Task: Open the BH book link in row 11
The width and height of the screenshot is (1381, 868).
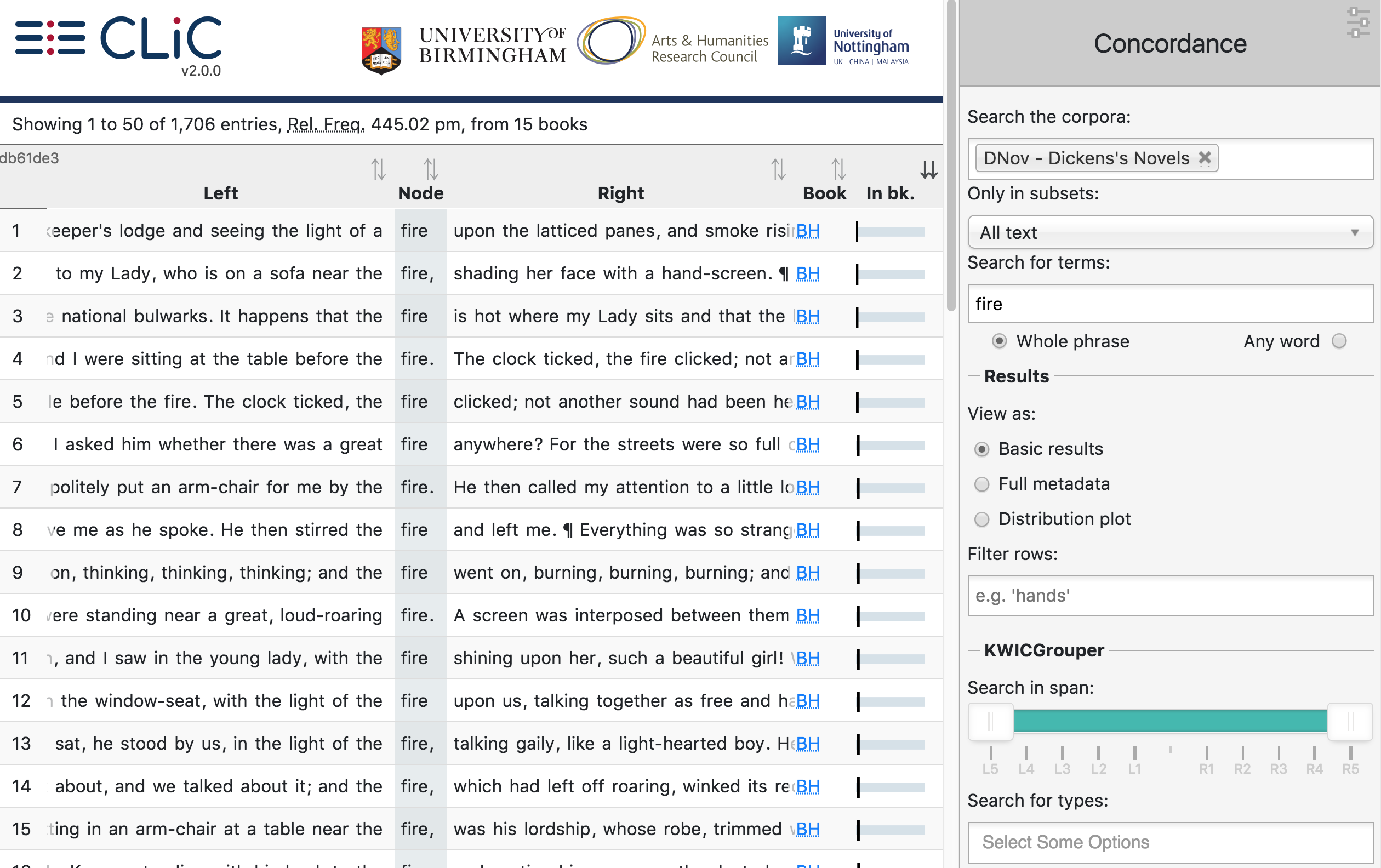Action: tap(807, 659)
